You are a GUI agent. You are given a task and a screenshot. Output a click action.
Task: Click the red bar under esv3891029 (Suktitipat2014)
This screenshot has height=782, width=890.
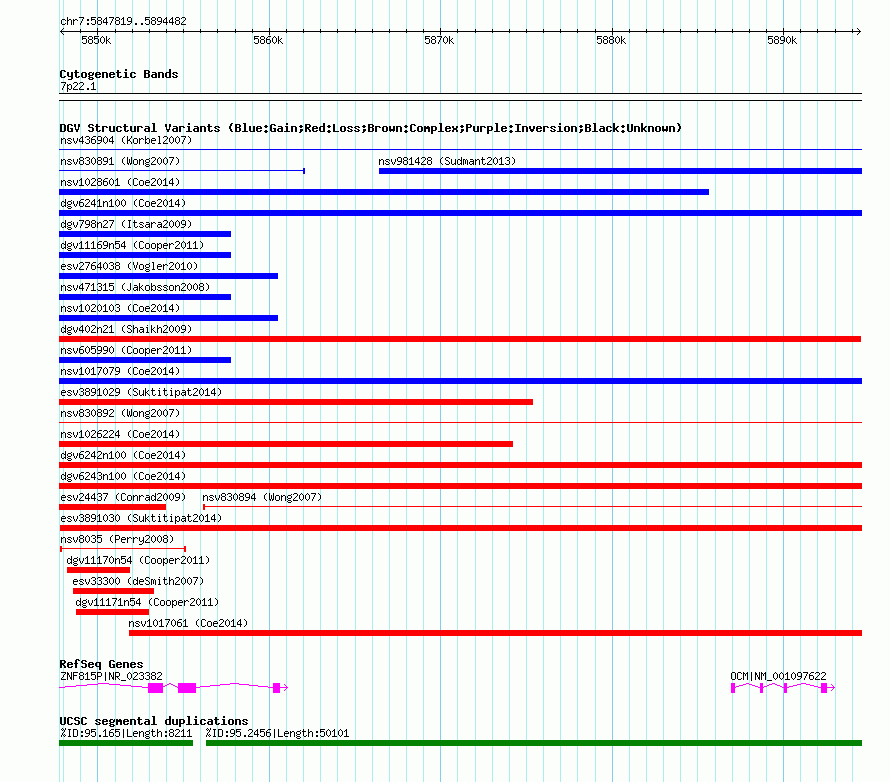(x=296, y=402)
